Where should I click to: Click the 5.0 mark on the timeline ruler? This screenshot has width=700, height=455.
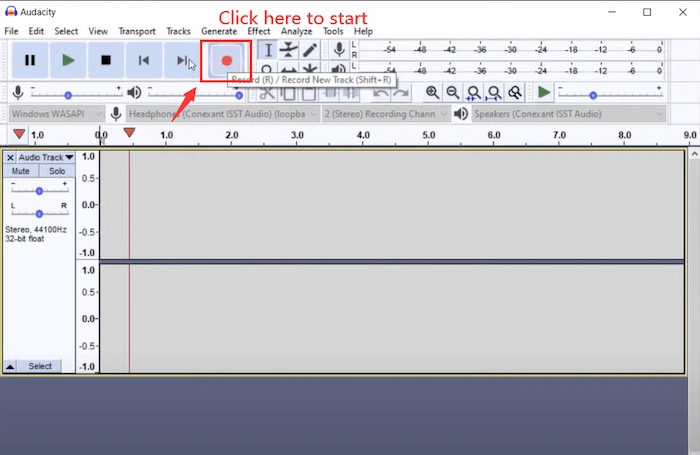[x=429, y=135]
